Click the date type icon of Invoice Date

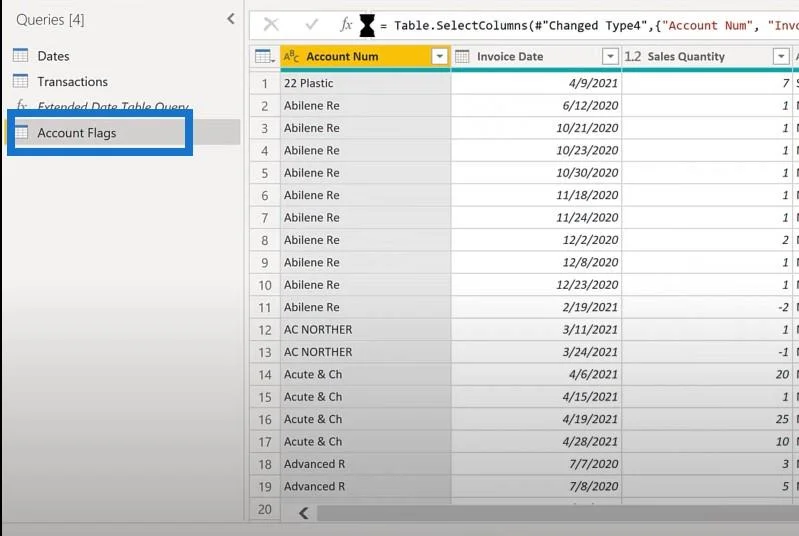[462, 57]
